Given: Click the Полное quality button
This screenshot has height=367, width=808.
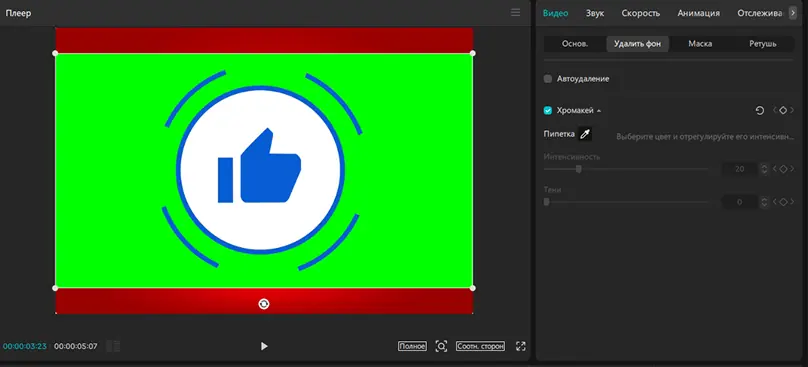Looking at the screenshot, I should coord(412,346).
